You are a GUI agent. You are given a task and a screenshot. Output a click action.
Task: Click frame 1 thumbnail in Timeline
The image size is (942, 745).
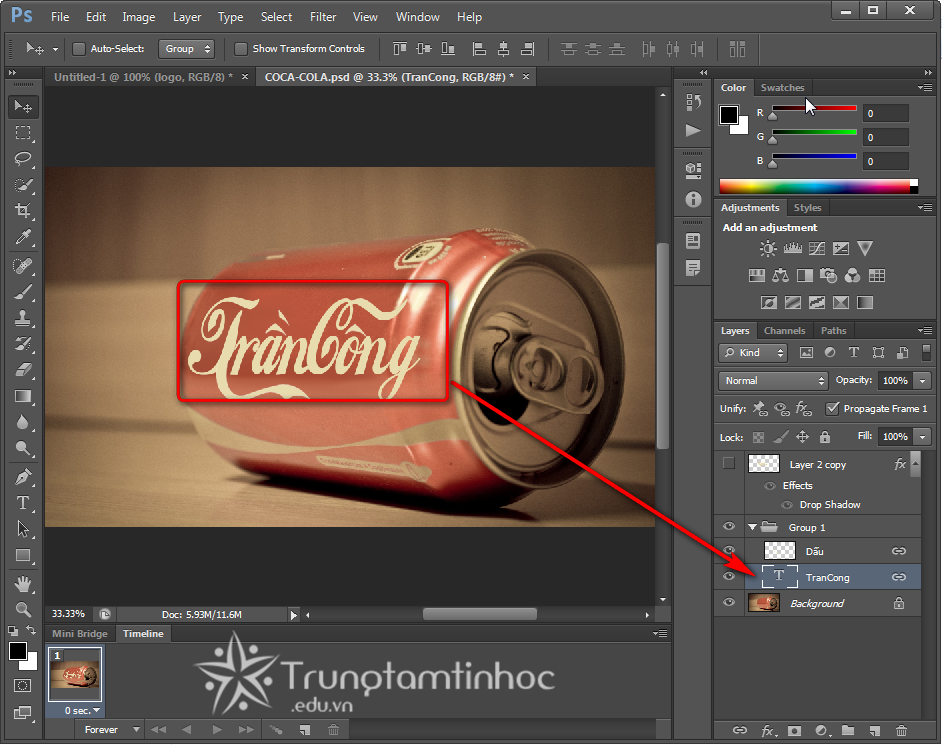click(x=75, y=674)
